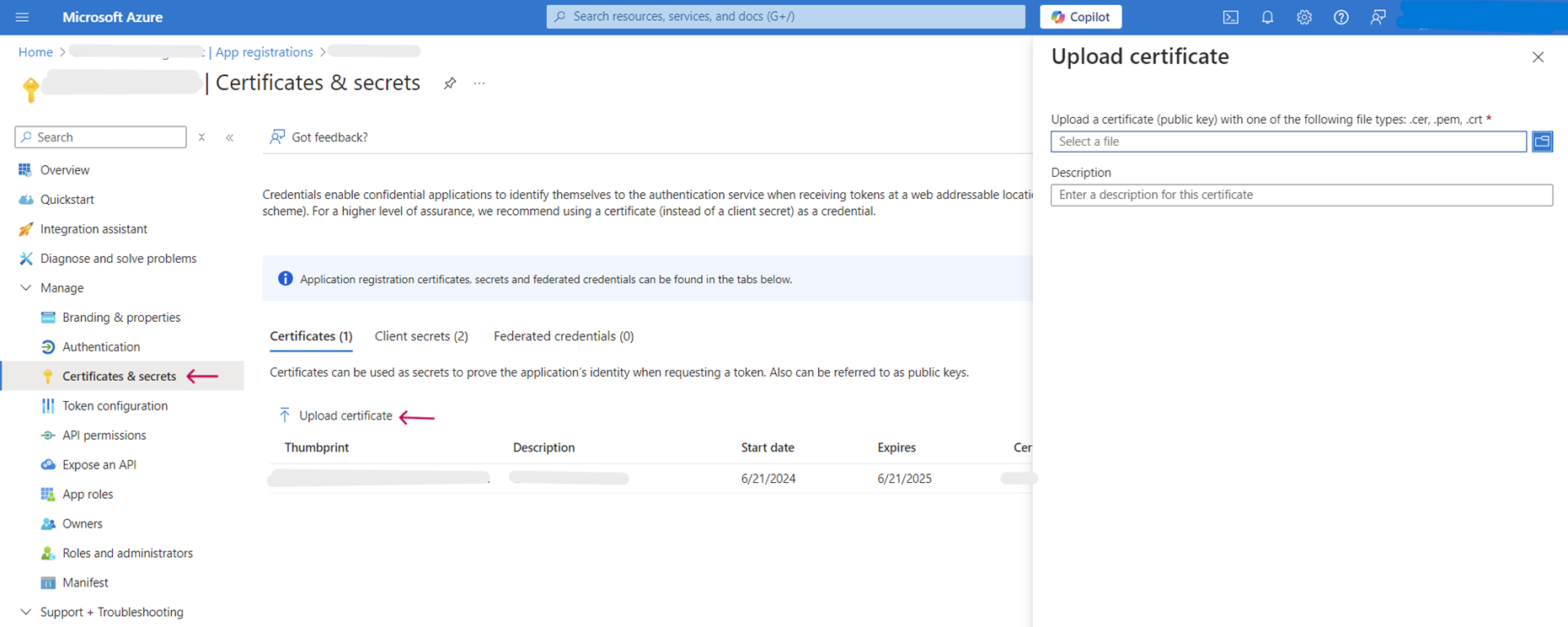Click App registrations breadcrumb link
The height and width of the screenshot is (627, 1568).
(x=264, y=52)
